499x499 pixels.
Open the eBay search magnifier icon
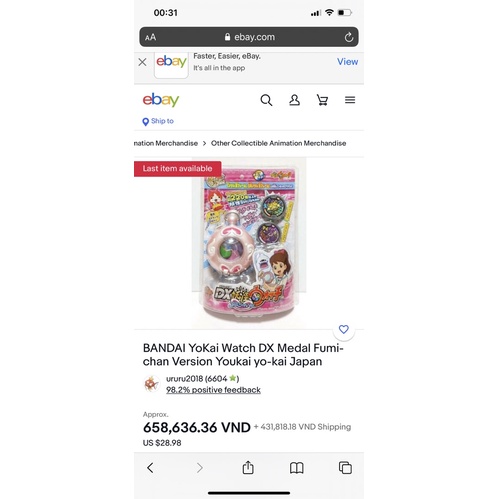pyautogui.click(x=266, y=100)
